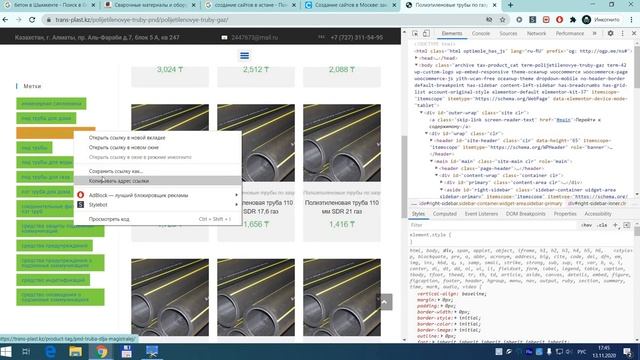Open the Chrome three-dot menu
Image resolution: width=640 pixels, height=360 pixels.
point(631,20)
